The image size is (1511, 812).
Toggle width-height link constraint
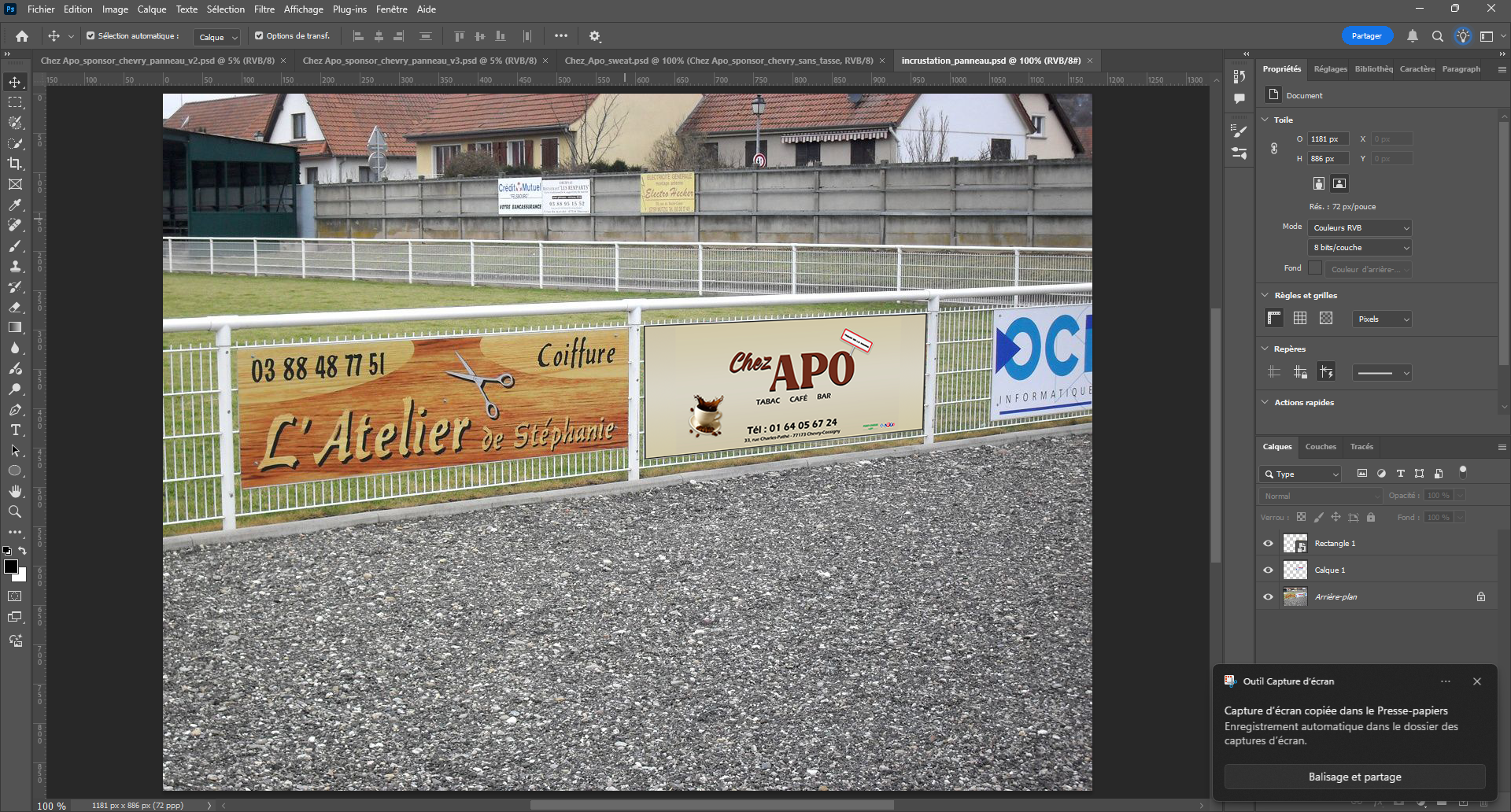tap(1274, 149)
